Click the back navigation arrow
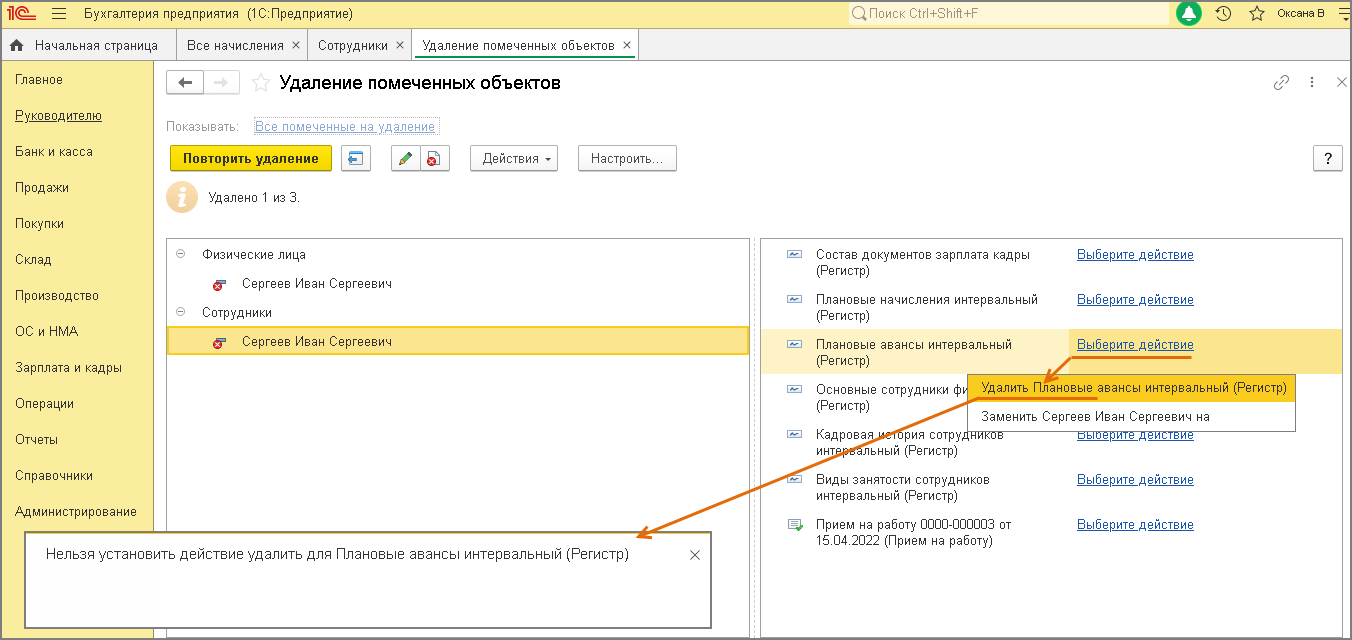The image size is (1352, 640). point(185,83)
